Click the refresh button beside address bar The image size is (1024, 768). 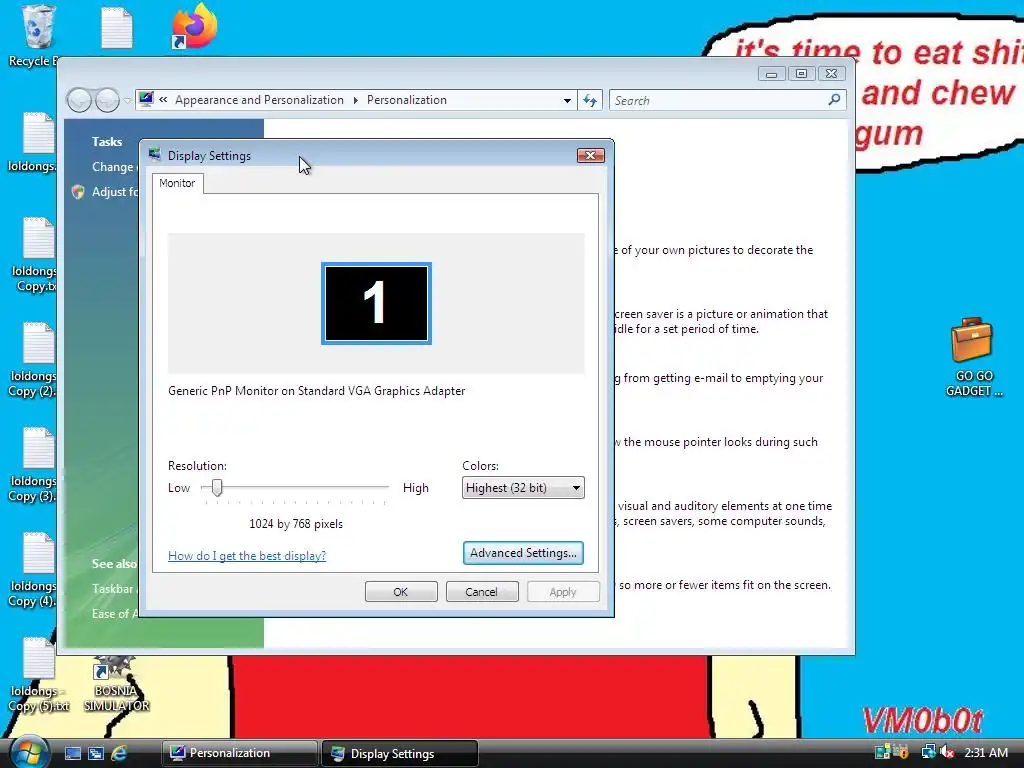point(590,101)
